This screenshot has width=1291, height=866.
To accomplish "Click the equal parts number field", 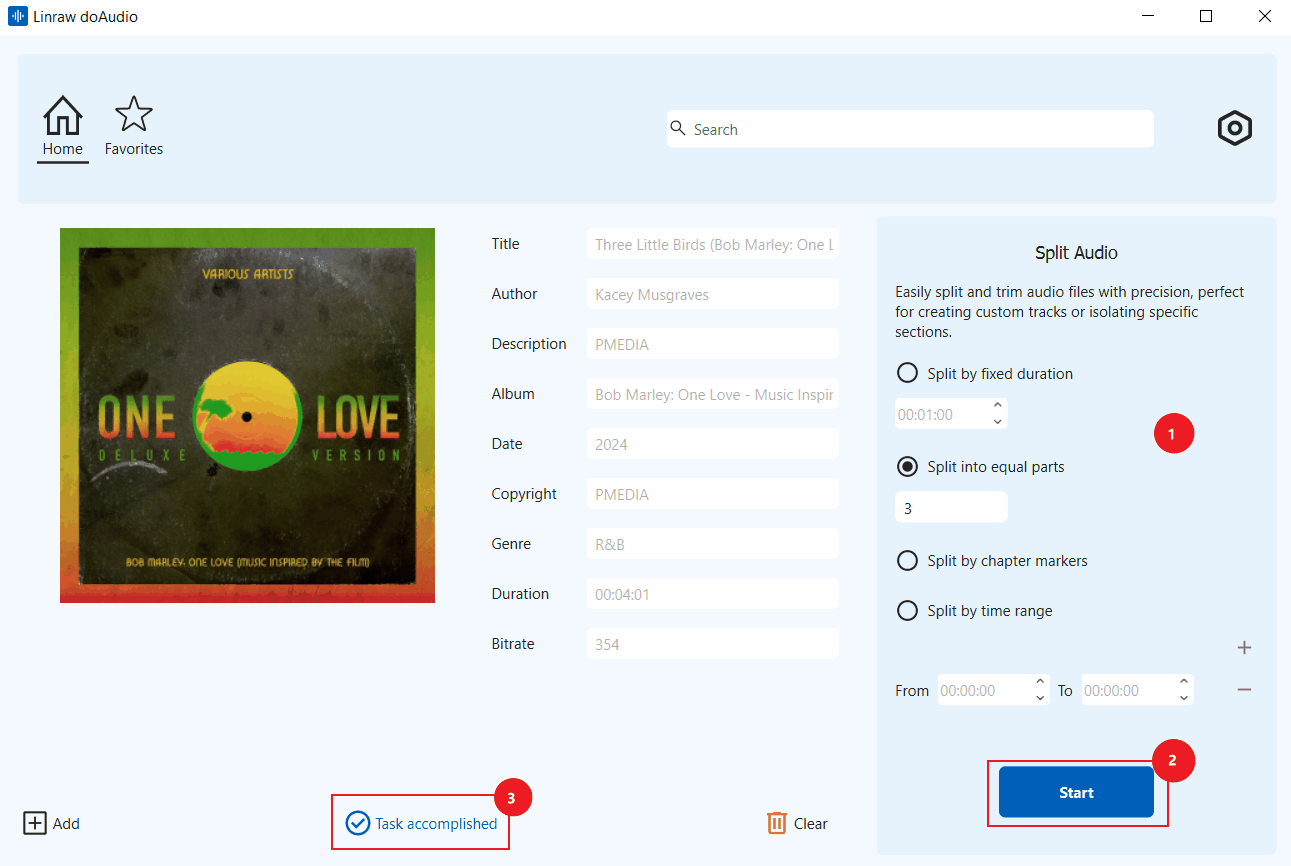I will point(950,508).
